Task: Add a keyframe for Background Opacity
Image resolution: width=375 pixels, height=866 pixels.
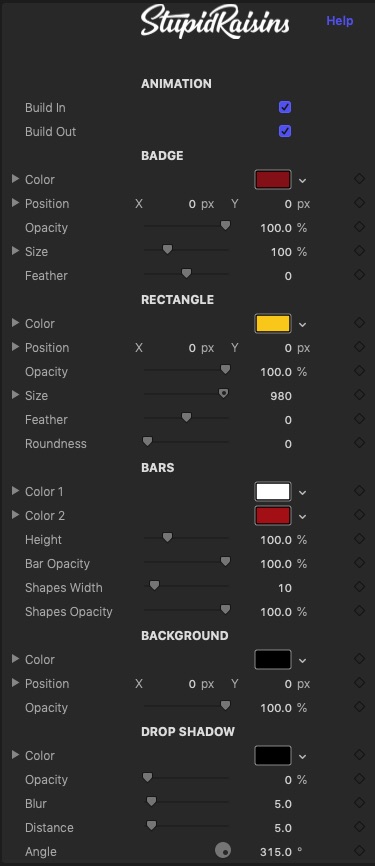Action: tap(360, 706)
